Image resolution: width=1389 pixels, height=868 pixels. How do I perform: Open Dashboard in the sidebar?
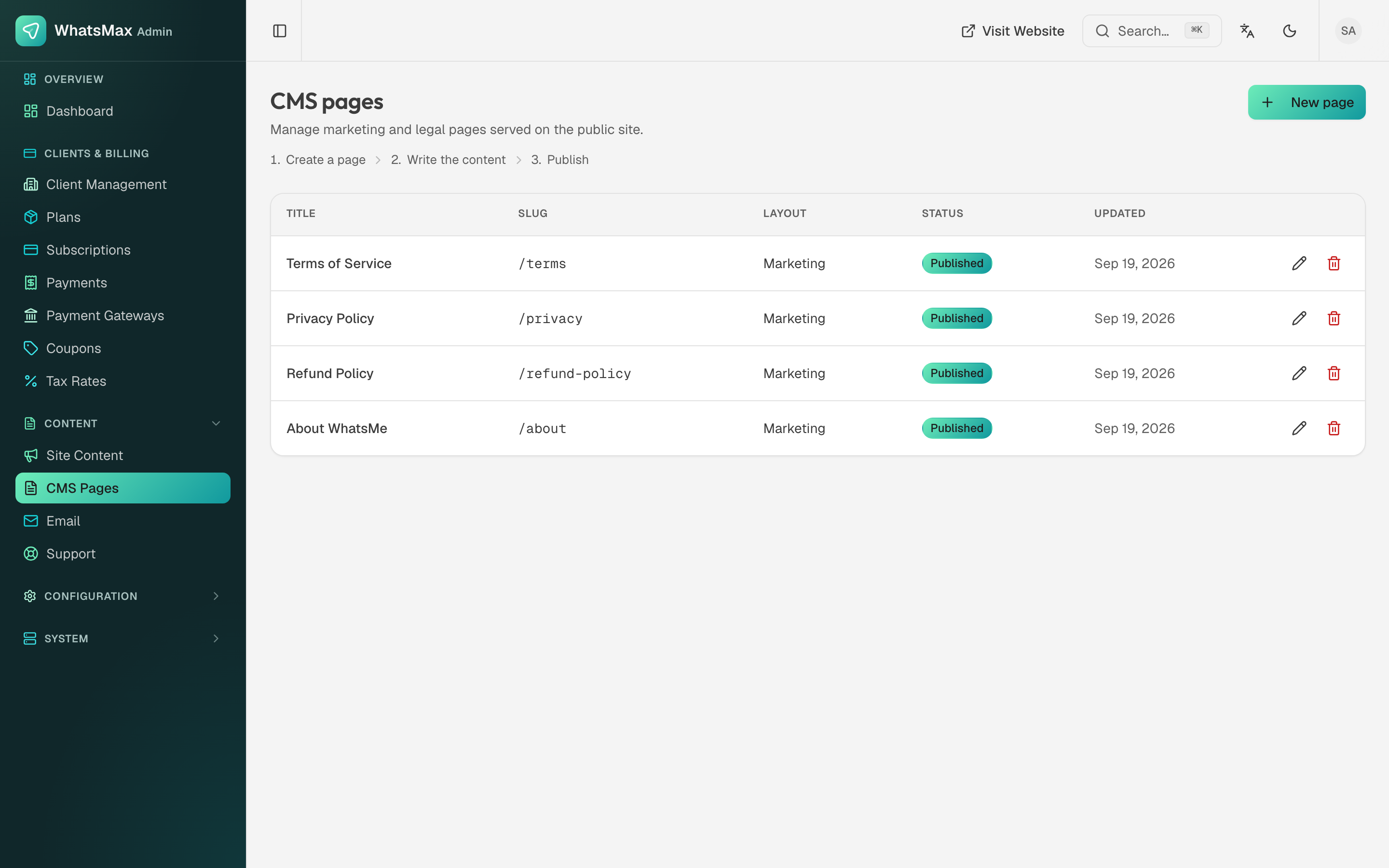pyautogui.click(x=123, y=111)
